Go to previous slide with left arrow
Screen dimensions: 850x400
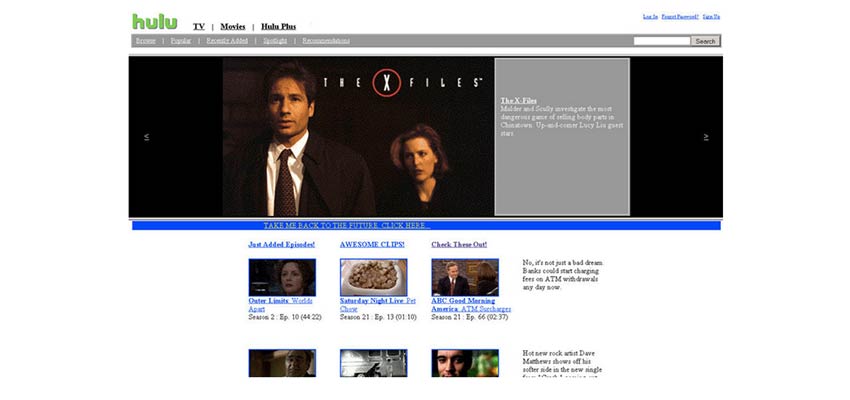pos(146,137)
